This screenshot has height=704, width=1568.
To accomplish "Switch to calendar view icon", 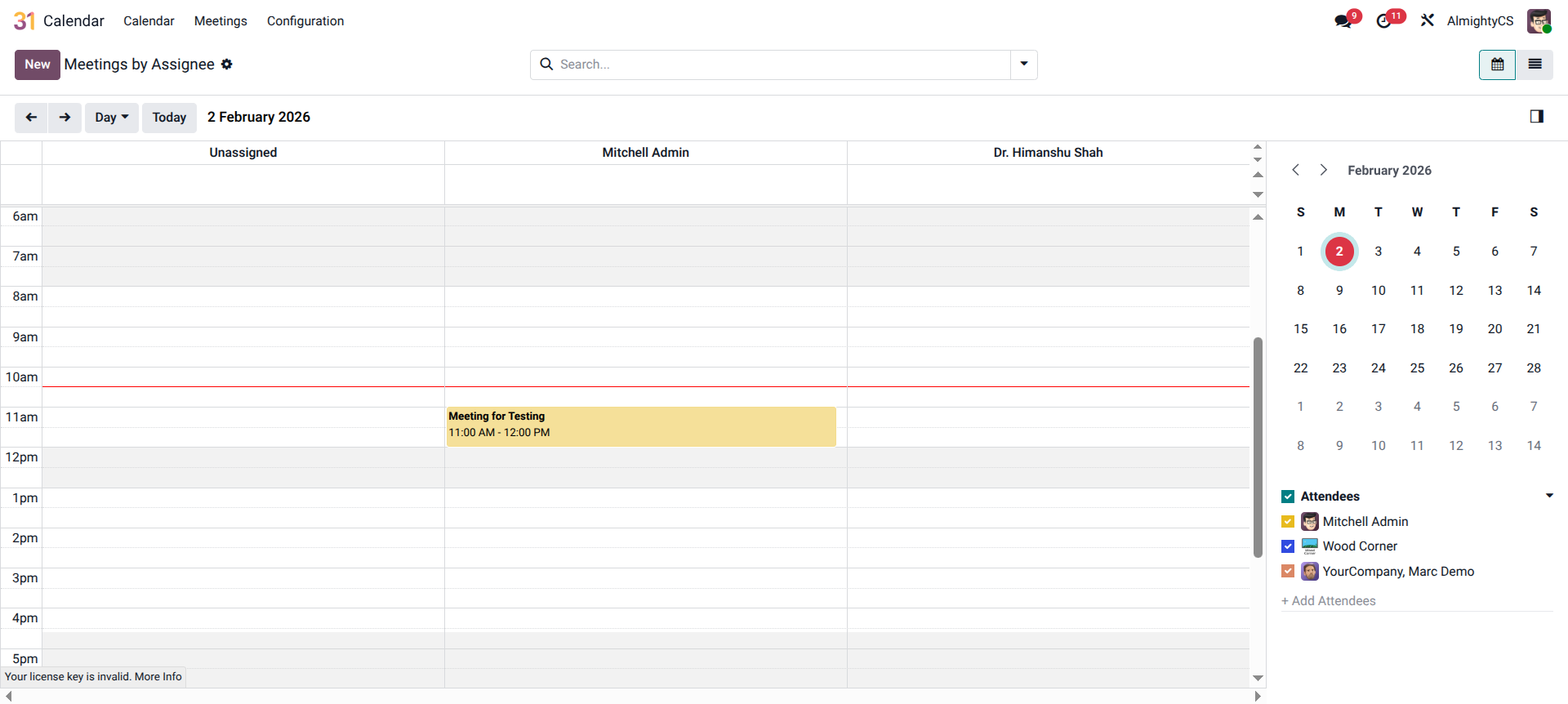I will tap(1497, 65).
